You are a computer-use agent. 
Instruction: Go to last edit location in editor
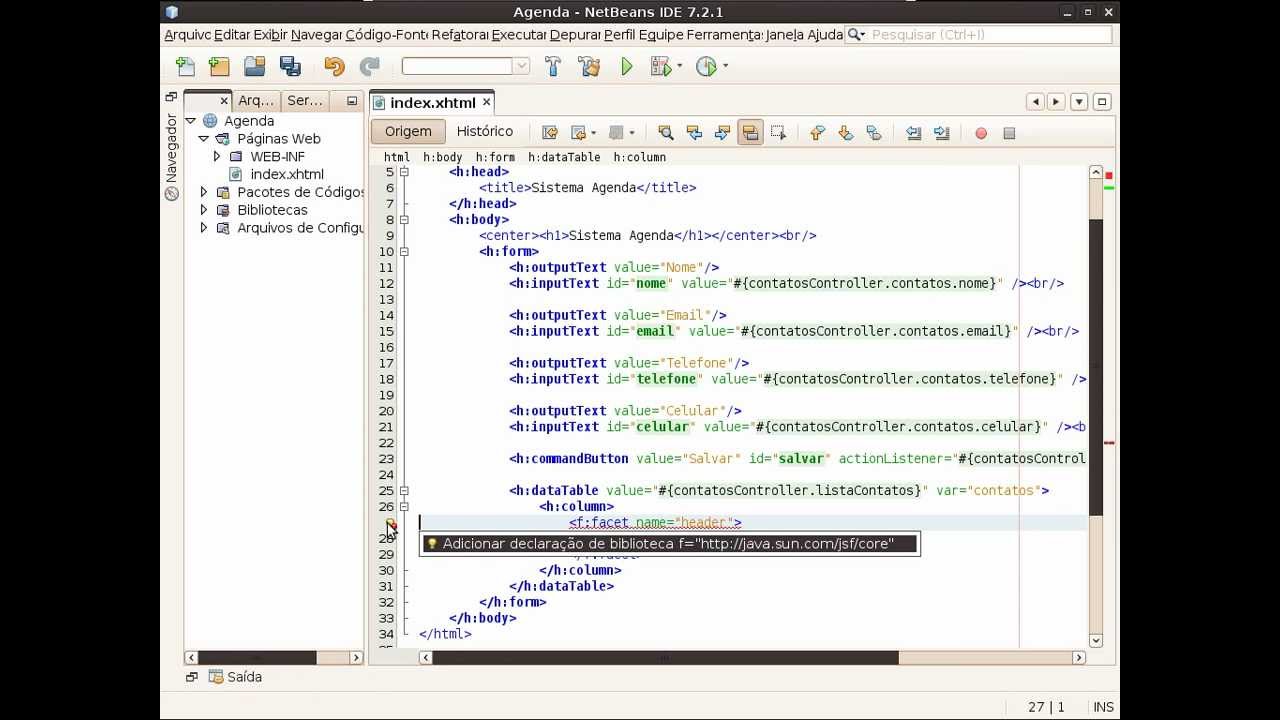(x=550, y=132)
